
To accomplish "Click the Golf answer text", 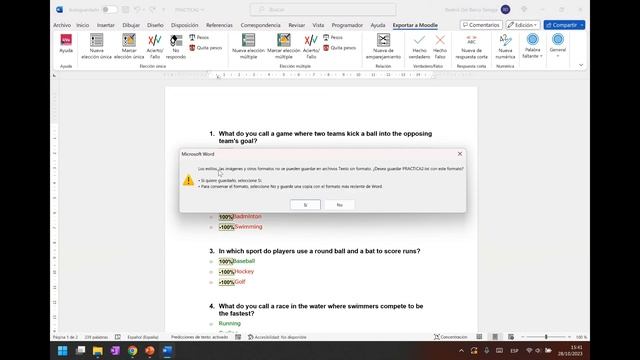I will click(x=240, y=282).
